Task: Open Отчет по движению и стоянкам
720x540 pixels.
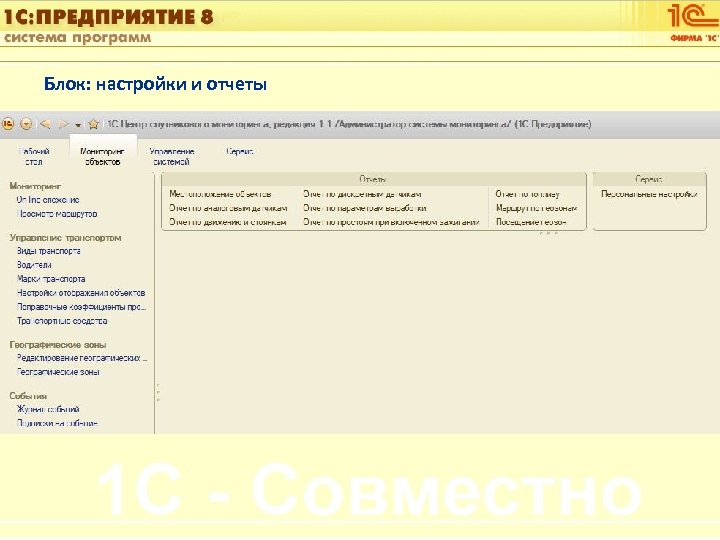Action: (228, 222)
